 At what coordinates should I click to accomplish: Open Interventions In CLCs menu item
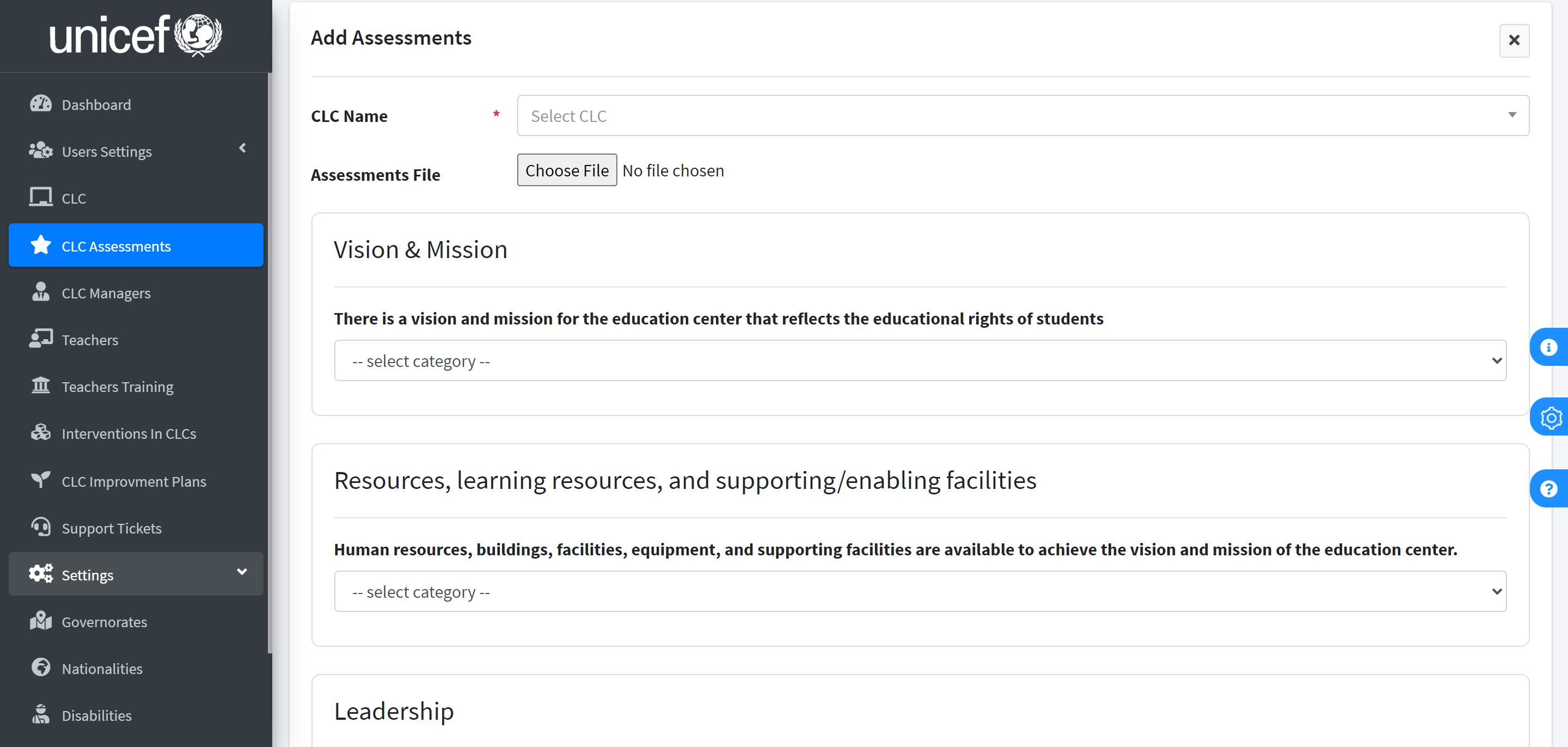coord(136,433)
